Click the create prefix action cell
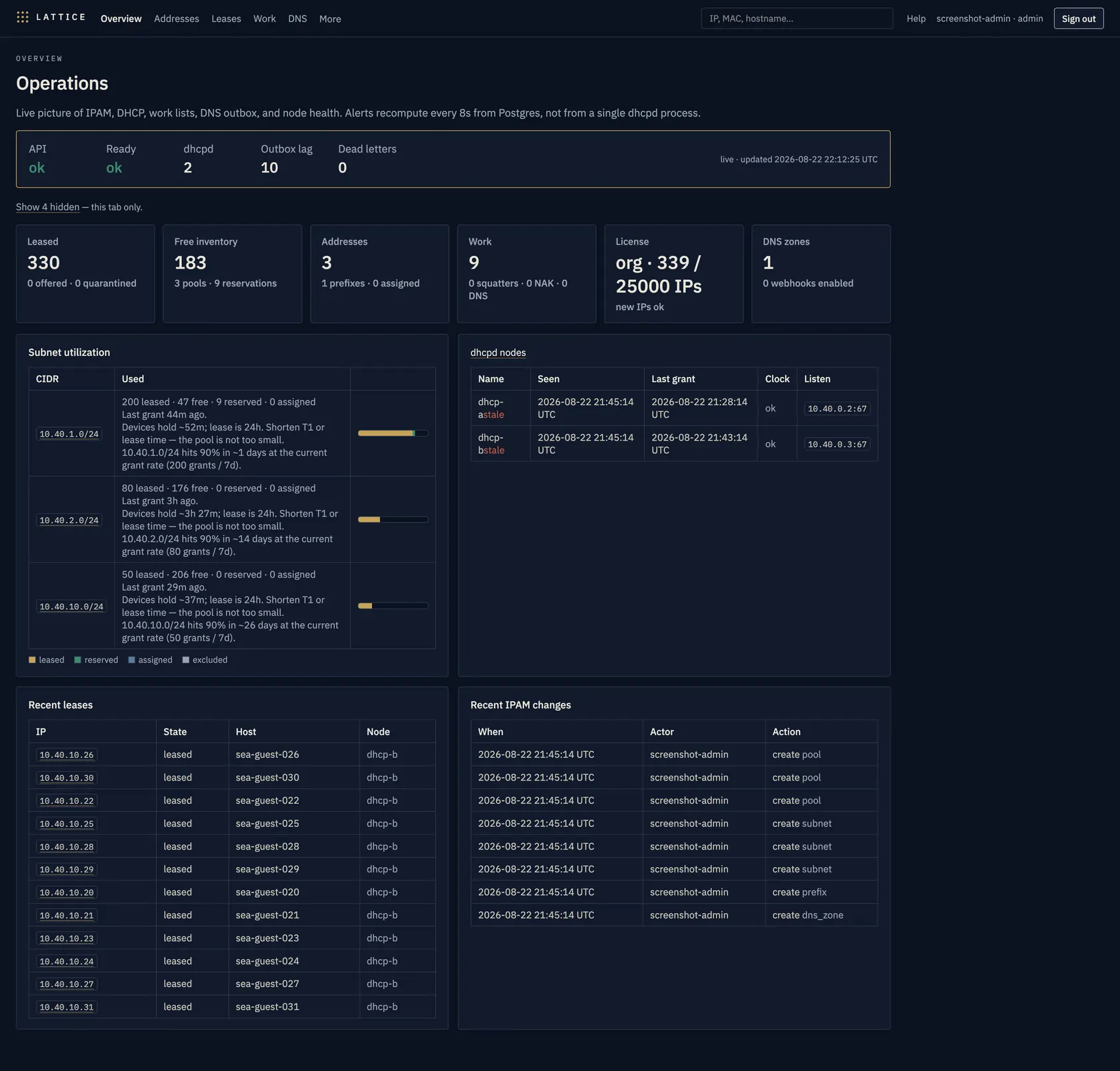 click(x=821, y=892)
